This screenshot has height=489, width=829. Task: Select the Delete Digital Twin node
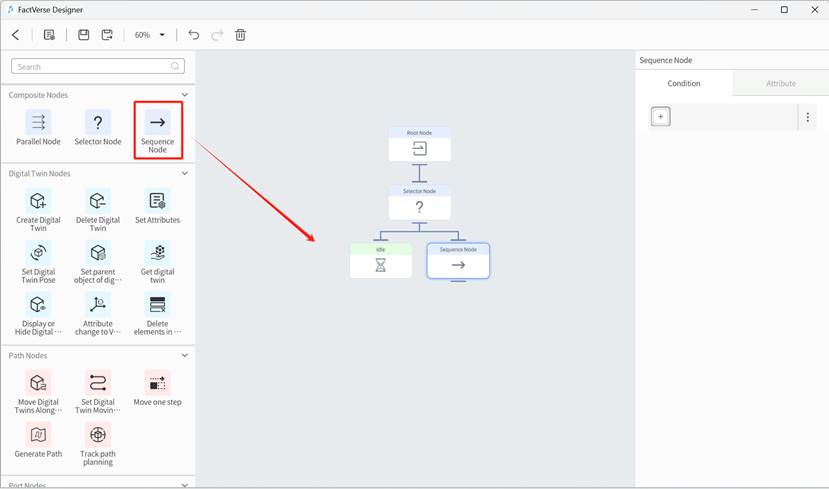(x=98, y=202)
